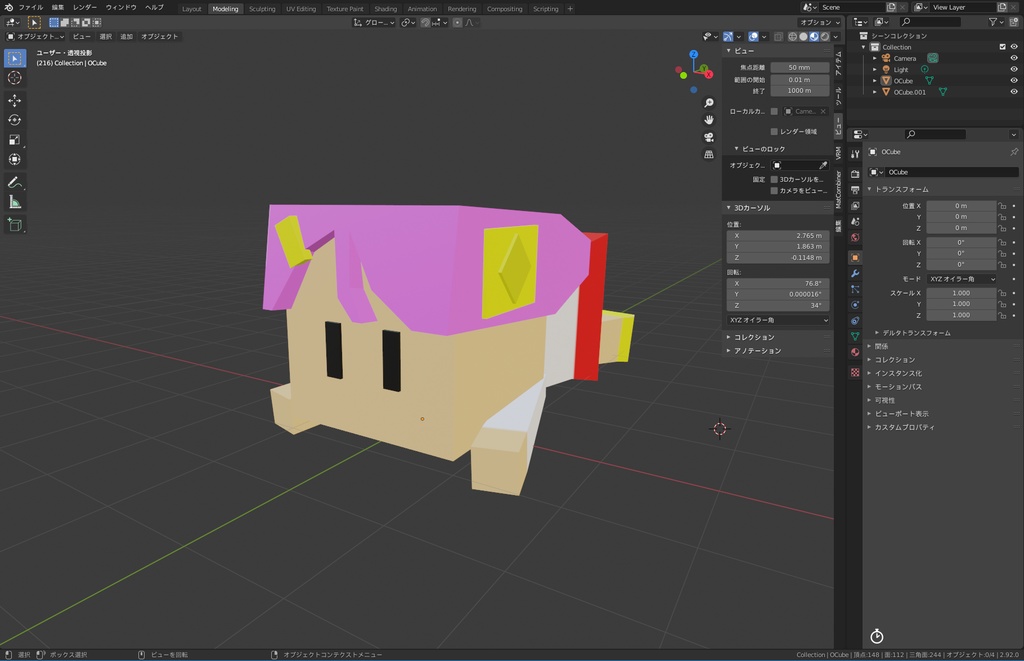Select the Annotate tool

14,182
